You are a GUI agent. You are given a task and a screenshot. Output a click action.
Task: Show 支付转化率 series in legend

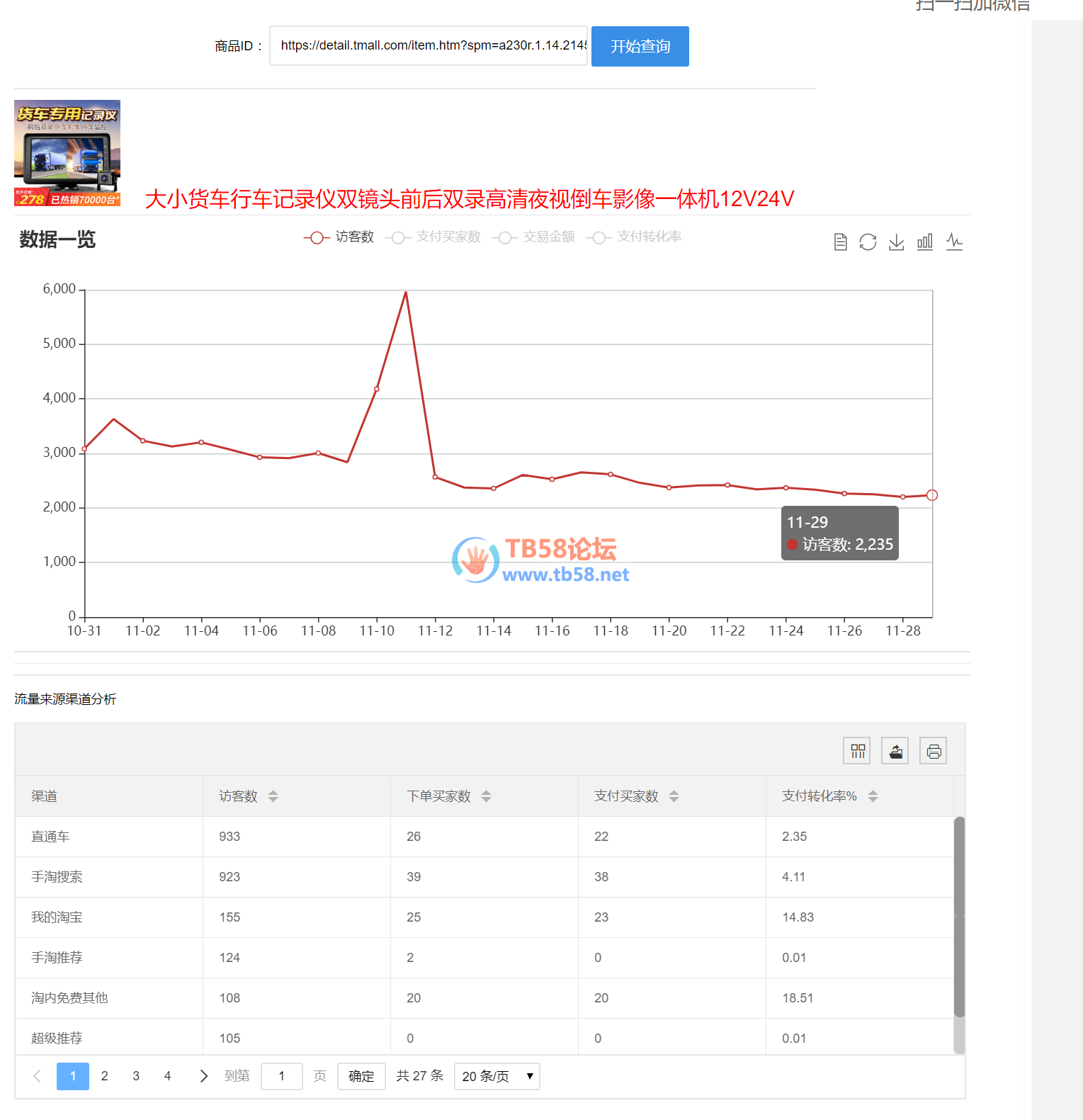(634, 237)
